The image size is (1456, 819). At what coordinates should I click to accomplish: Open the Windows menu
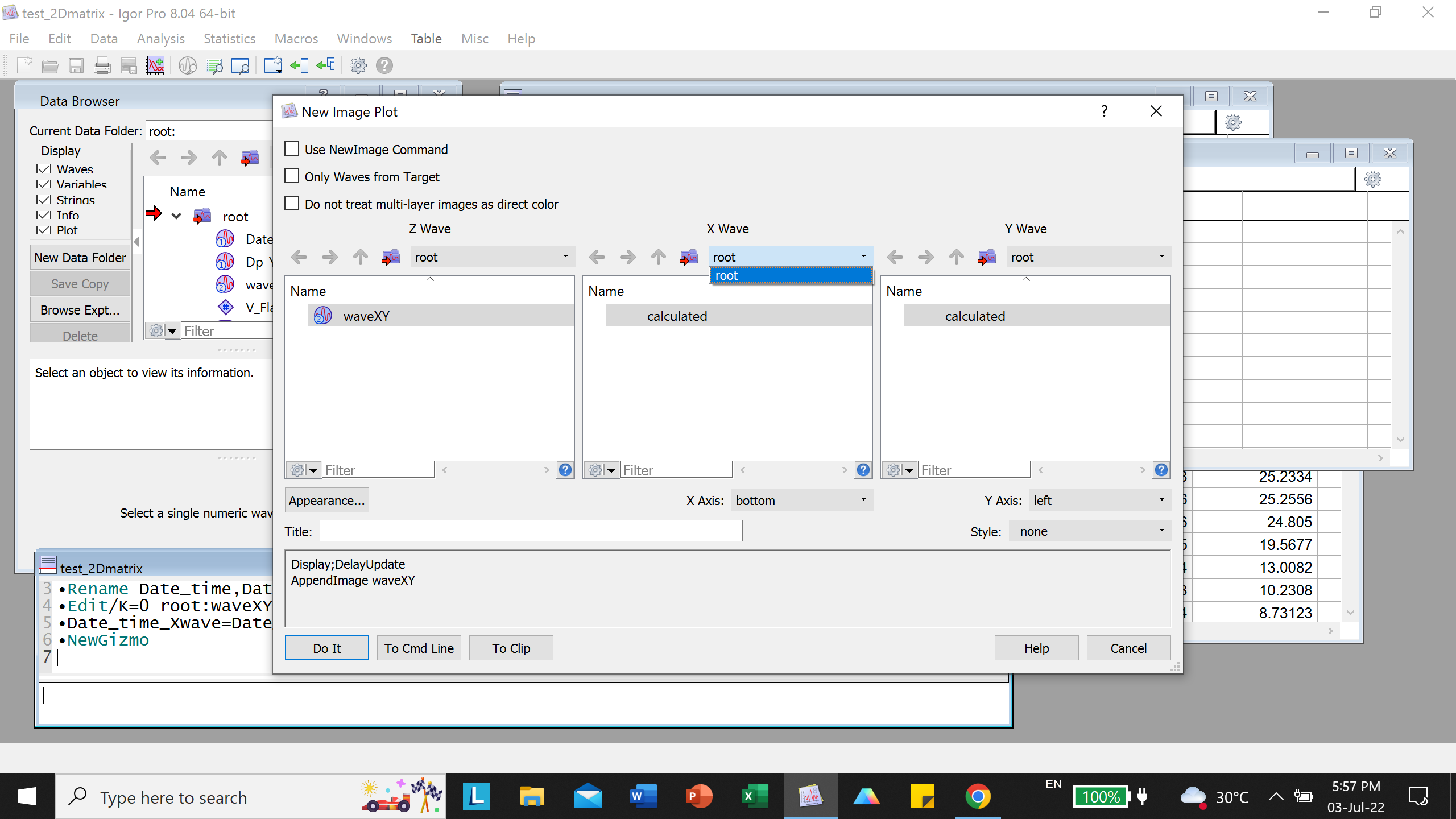click(364, 39)
